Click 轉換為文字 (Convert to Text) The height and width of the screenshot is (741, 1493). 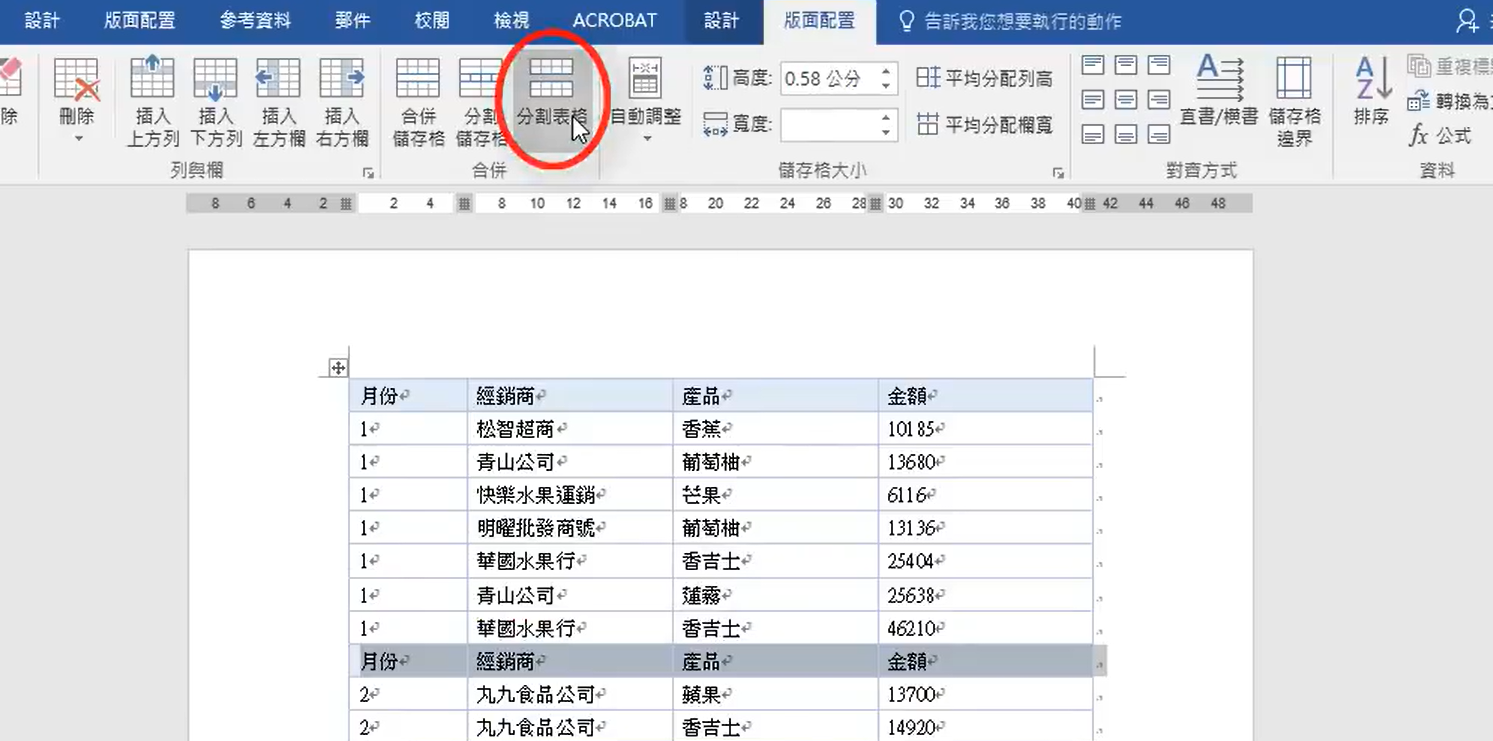tap(1449, 101)
